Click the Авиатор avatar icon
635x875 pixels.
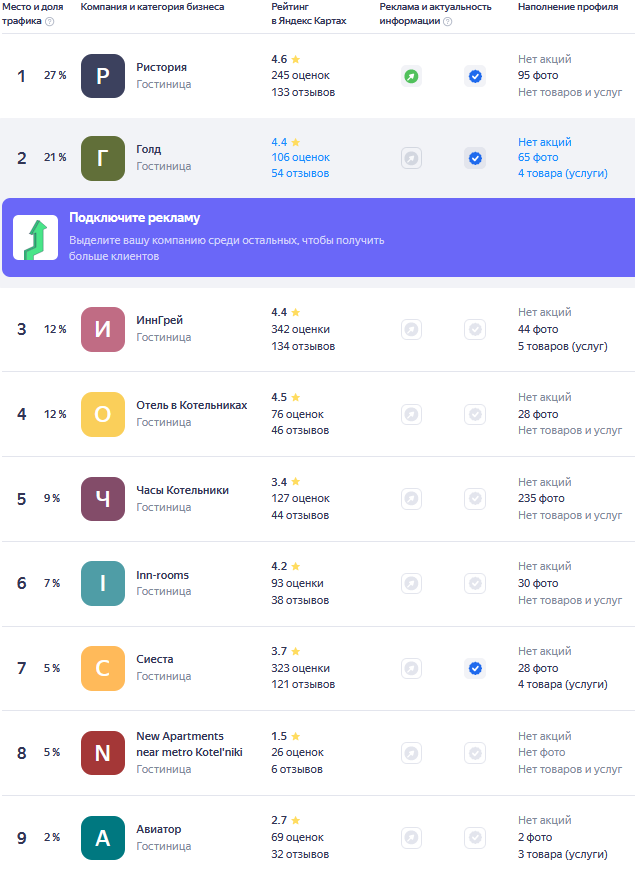point(103,838)
